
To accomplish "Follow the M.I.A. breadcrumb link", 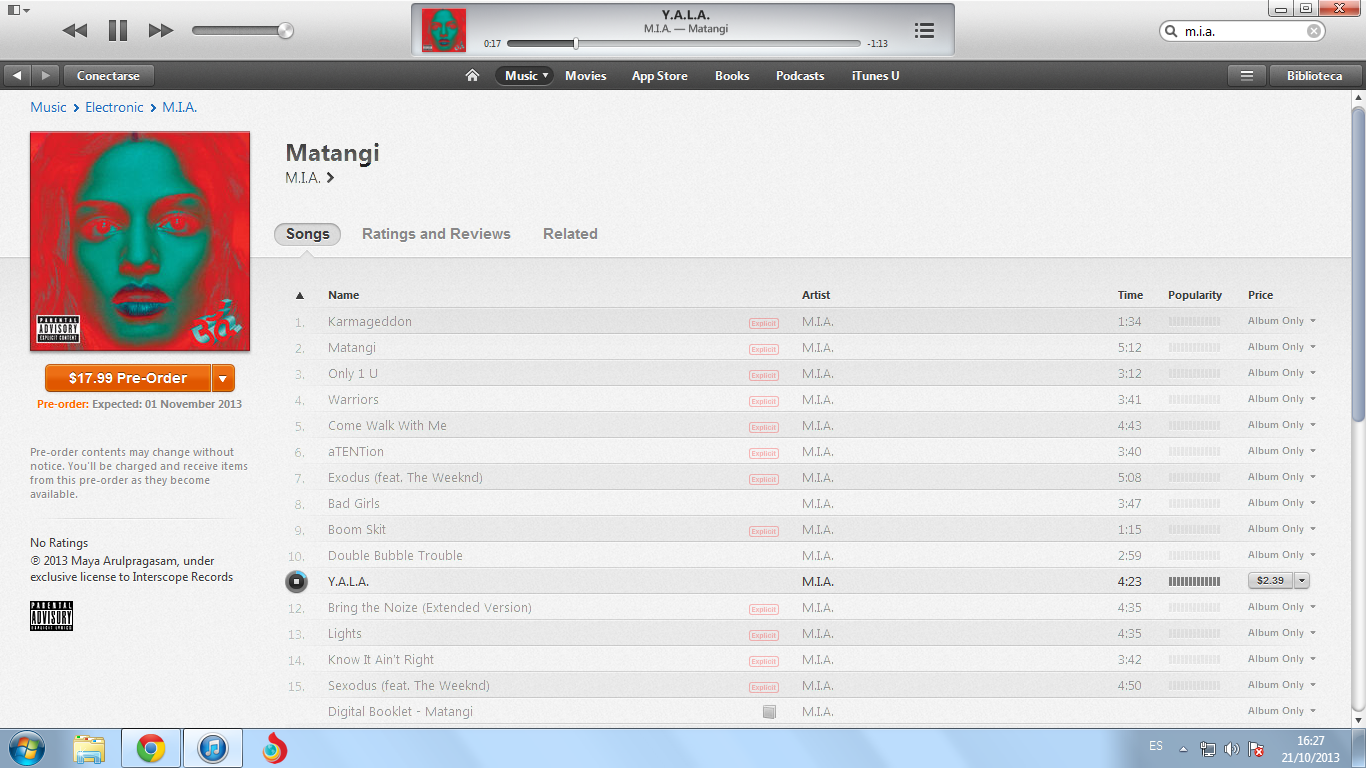I will 180,107.
